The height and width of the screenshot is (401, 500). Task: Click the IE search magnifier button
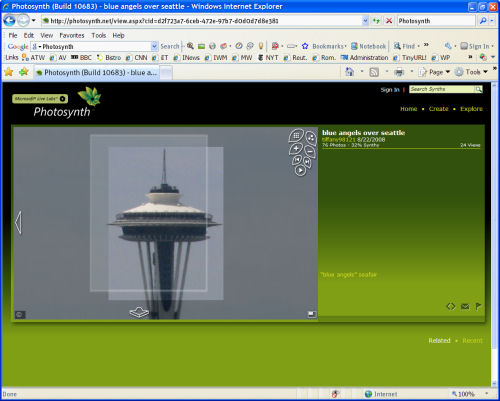click(483, 21)
